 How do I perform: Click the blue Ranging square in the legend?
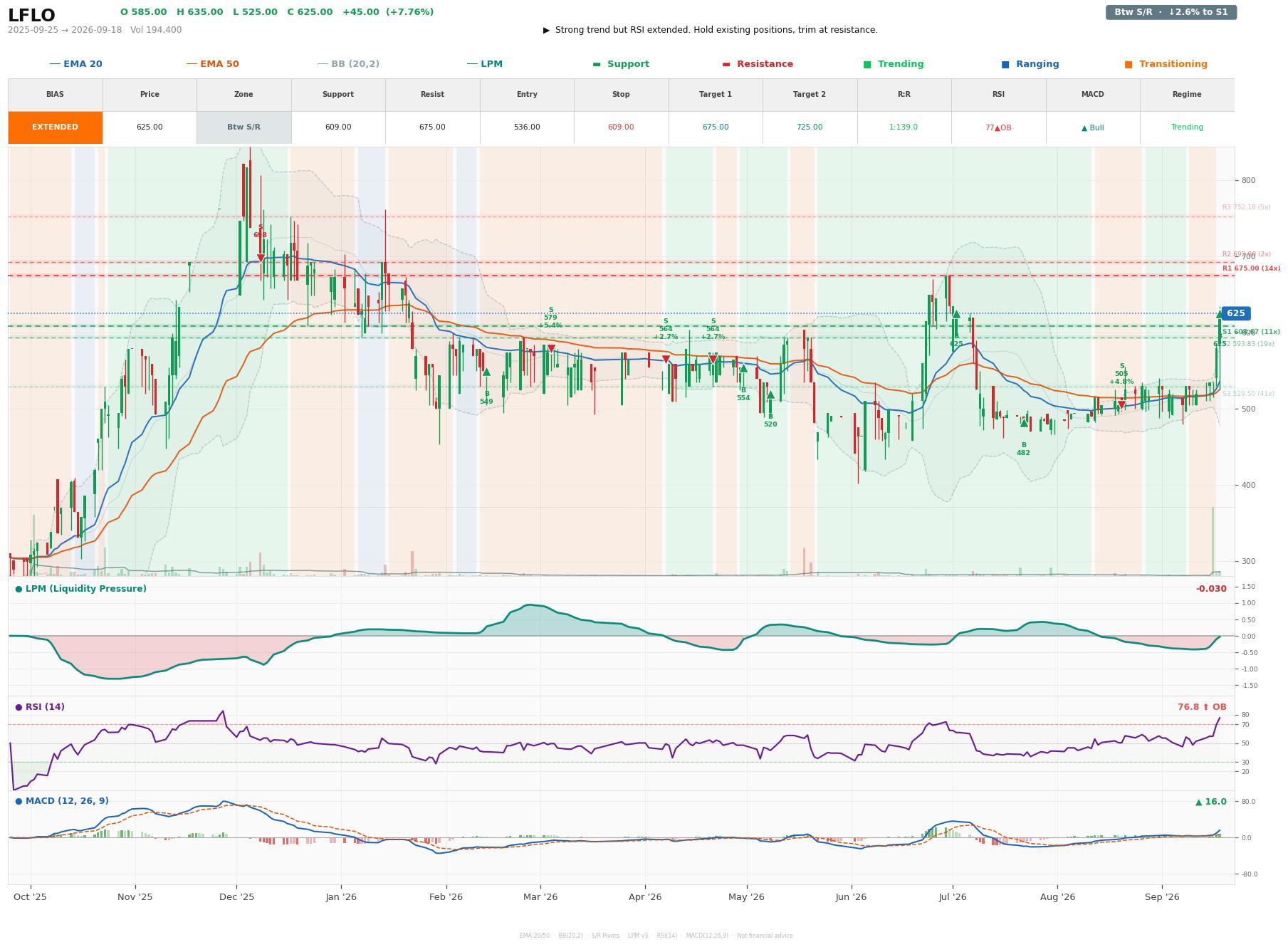[x=1005, y=64]
